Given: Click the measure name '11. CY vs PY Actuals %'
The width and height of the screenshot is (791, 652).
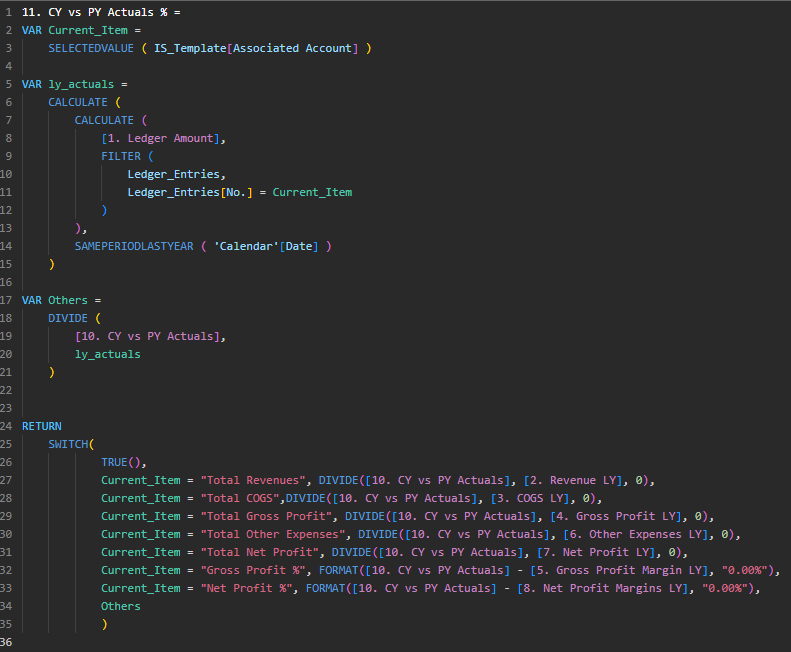Looking at the screenshot, I should (95, 12).
